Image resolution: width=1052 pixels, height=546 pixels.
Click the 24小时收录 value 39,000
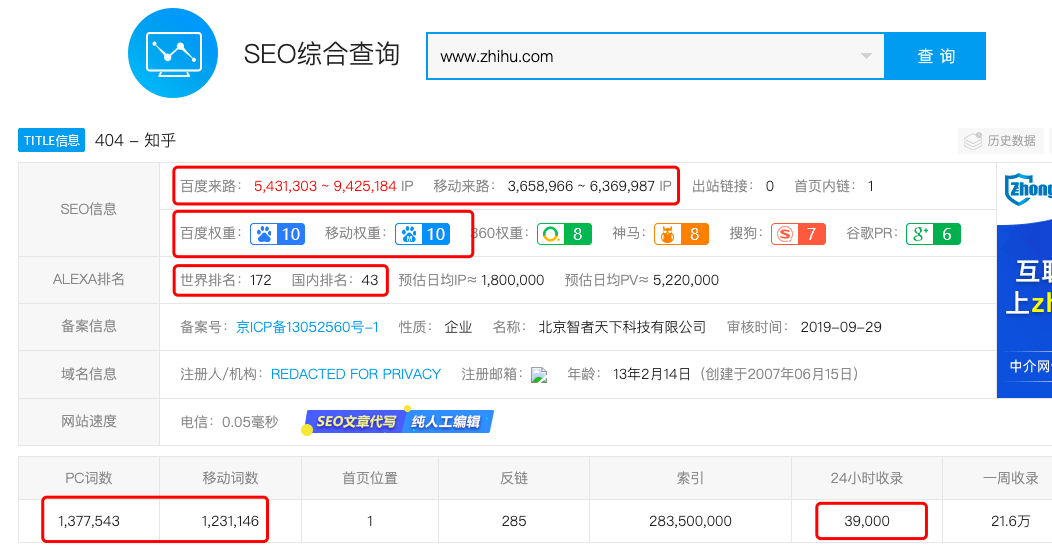(867, 521)
